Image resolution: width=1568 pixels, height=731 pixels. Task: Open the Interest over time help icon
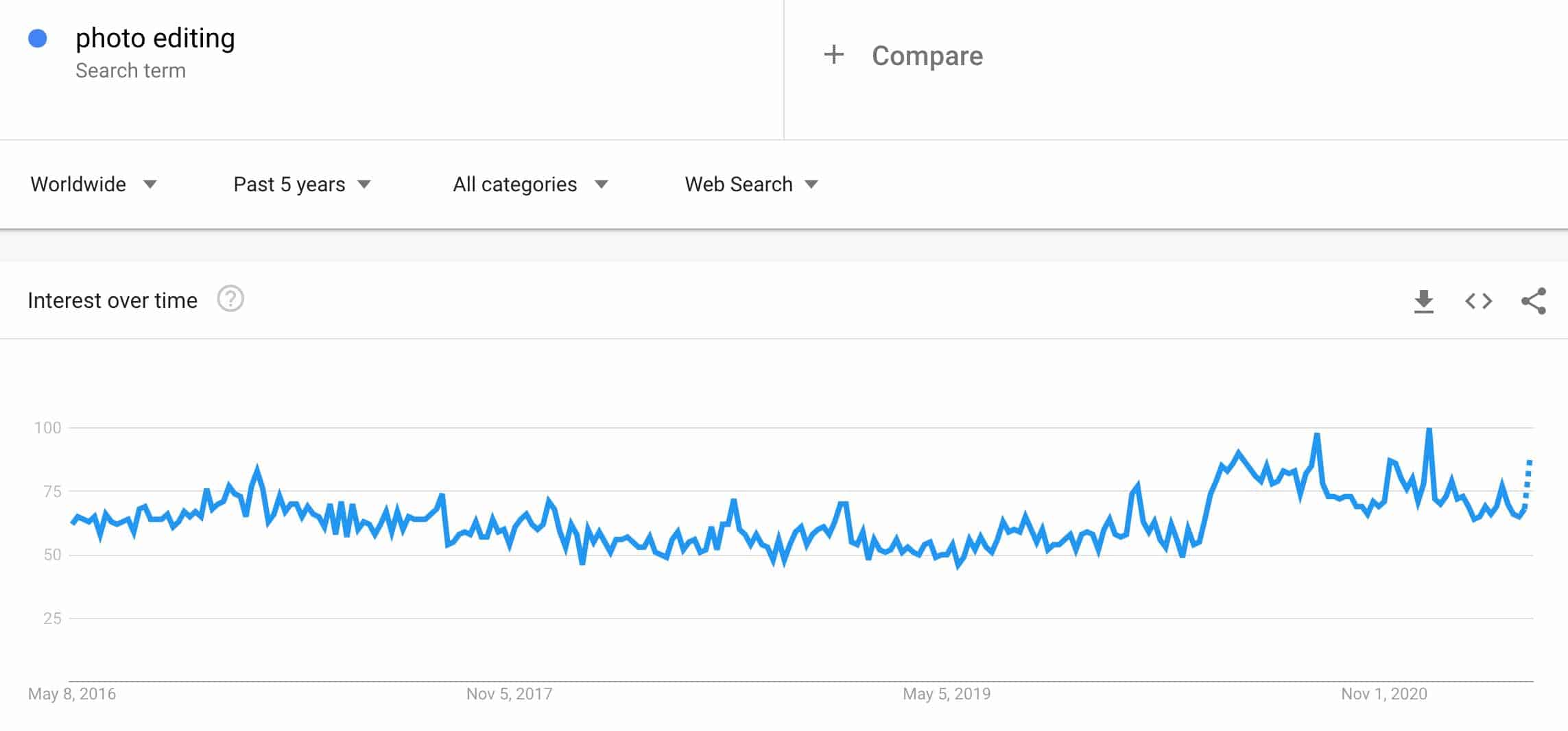[230, 300]
